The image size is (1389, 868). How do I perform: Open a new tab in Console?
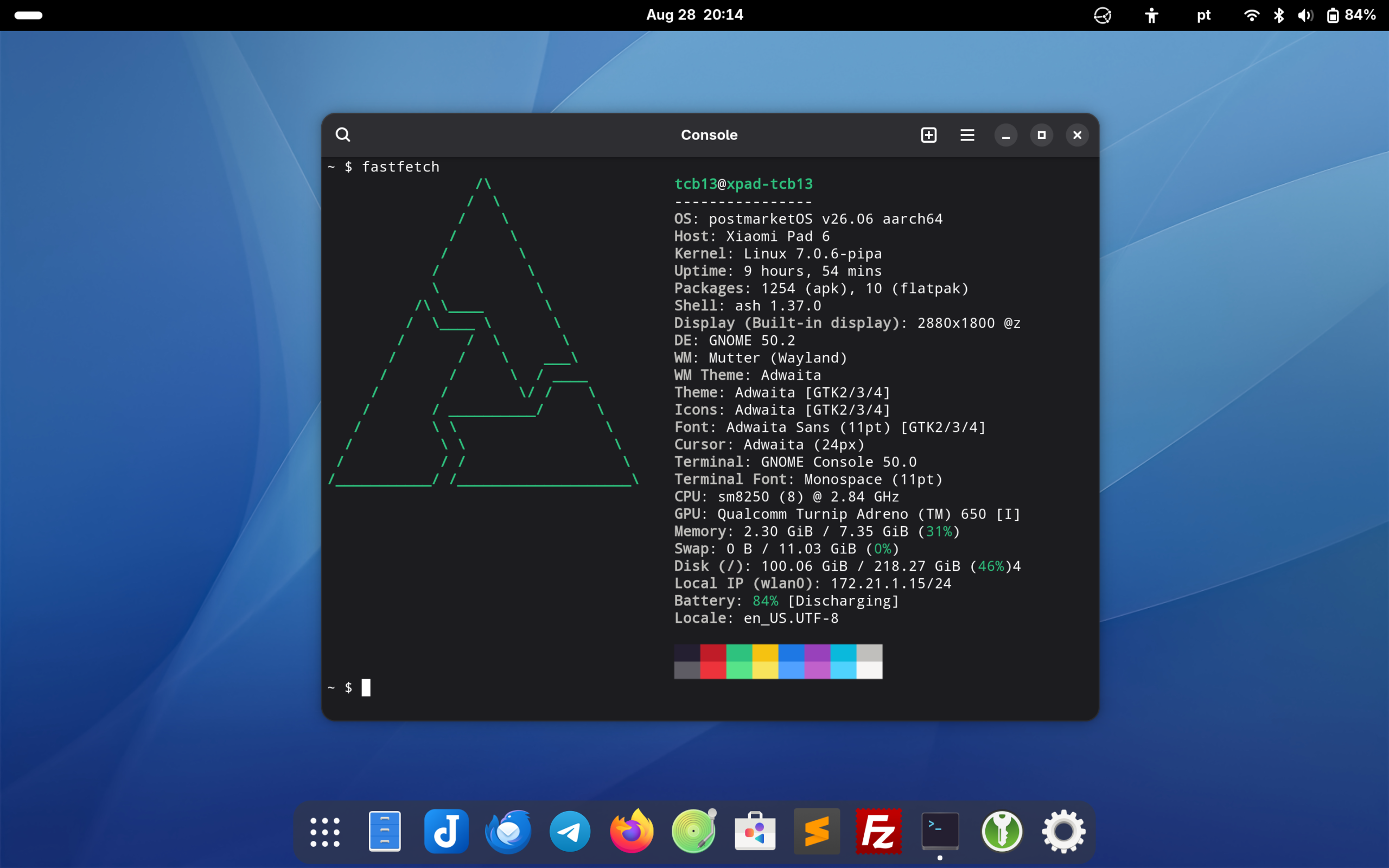(x=929, y=135)
